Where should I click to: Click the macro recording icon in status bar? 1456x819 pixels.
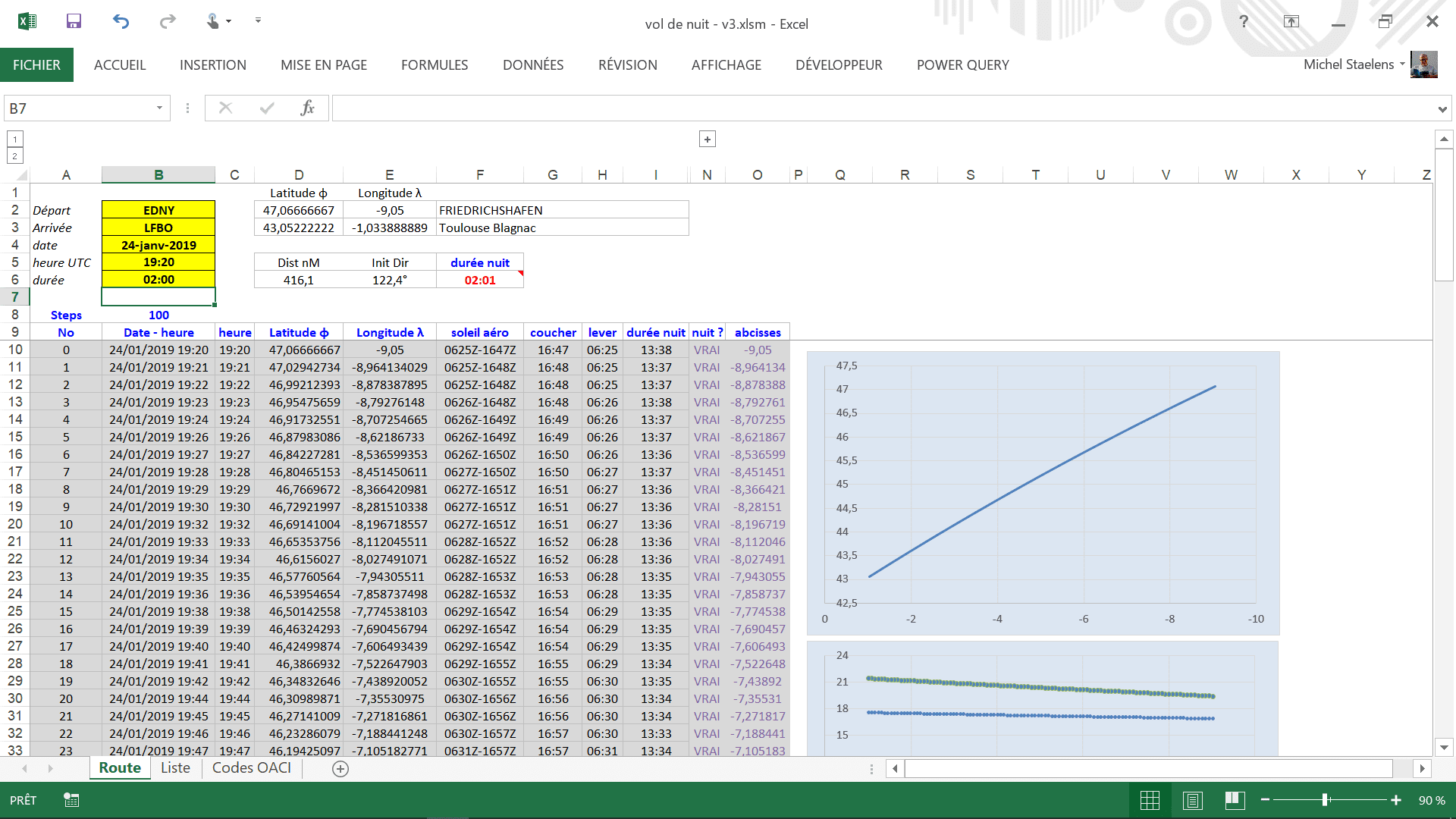71,800
